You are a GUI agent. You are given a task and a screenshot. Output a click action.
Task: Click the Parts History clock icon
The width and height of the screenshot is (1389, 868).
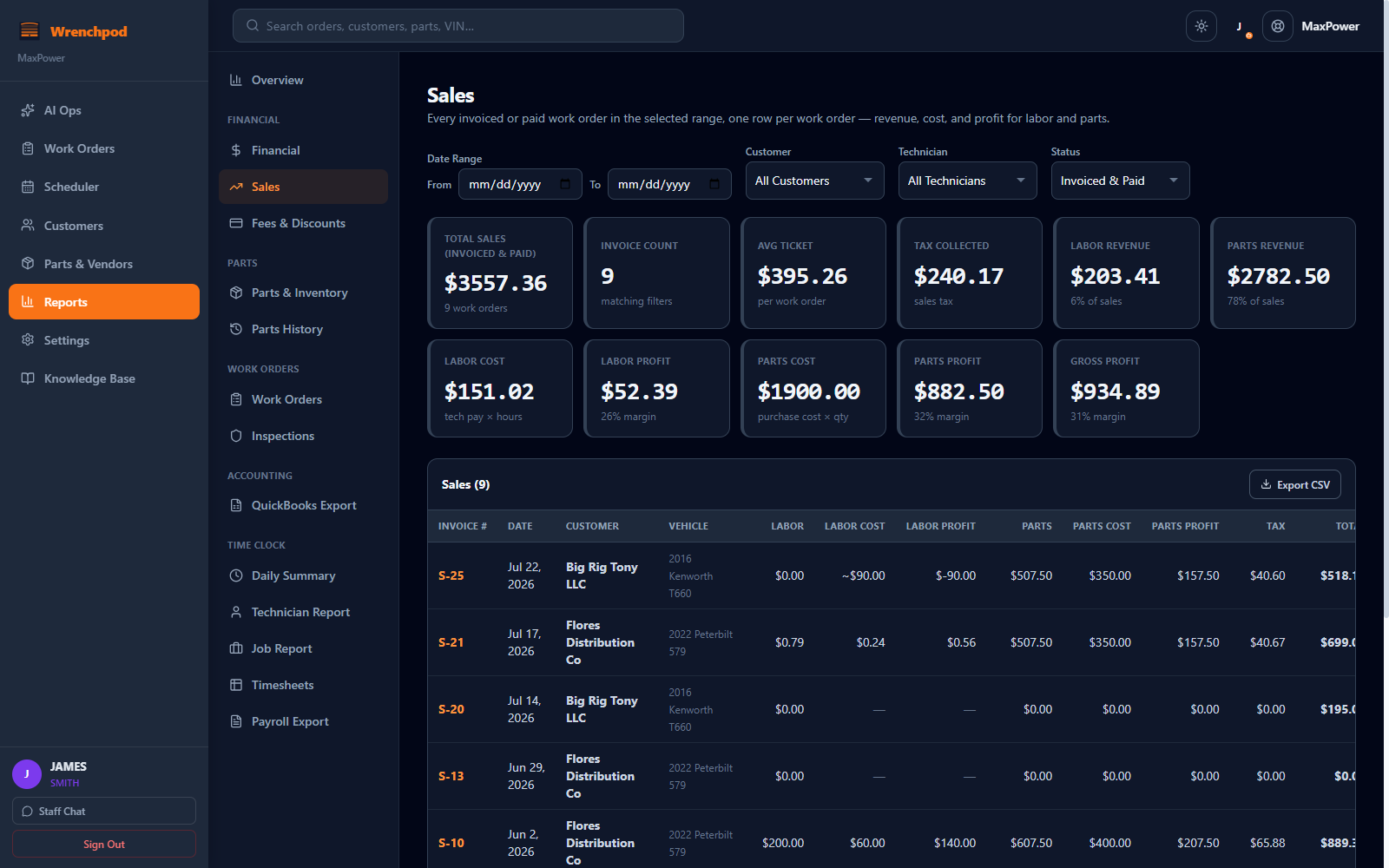pos(236,329)
